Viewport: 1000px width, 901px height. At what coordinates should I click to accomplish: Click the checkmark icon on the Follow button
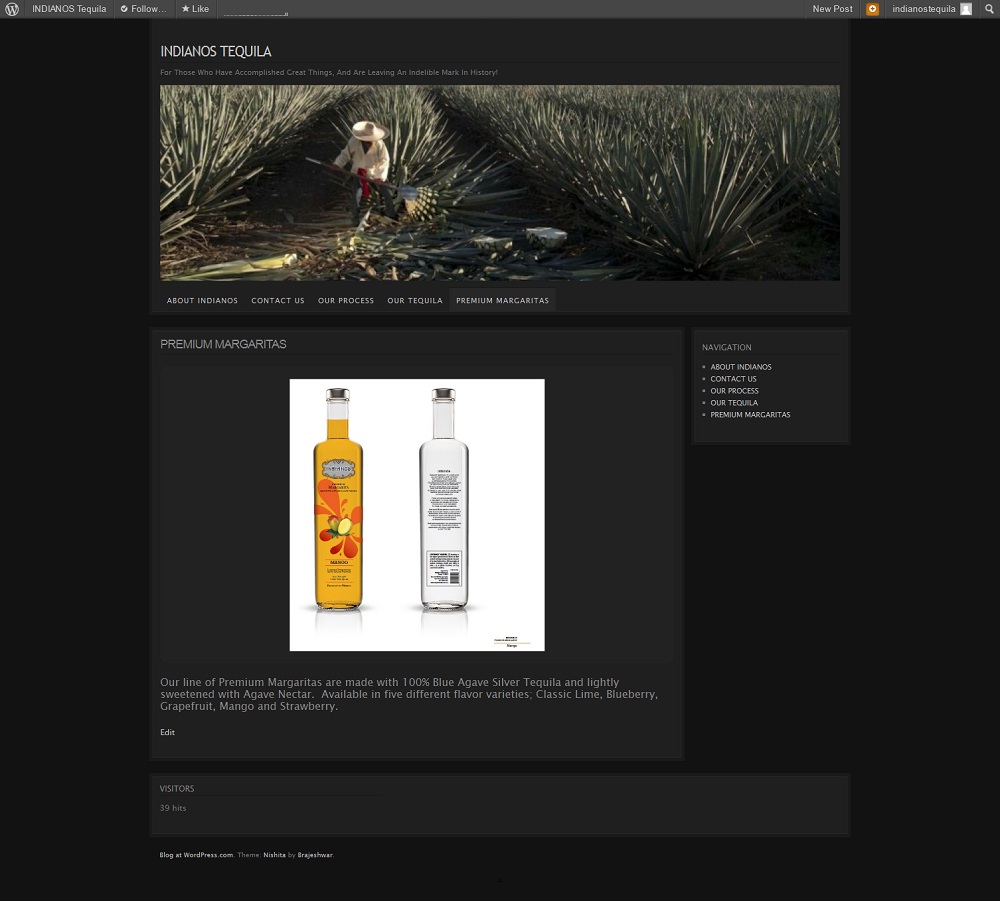(x=125, y=9)
